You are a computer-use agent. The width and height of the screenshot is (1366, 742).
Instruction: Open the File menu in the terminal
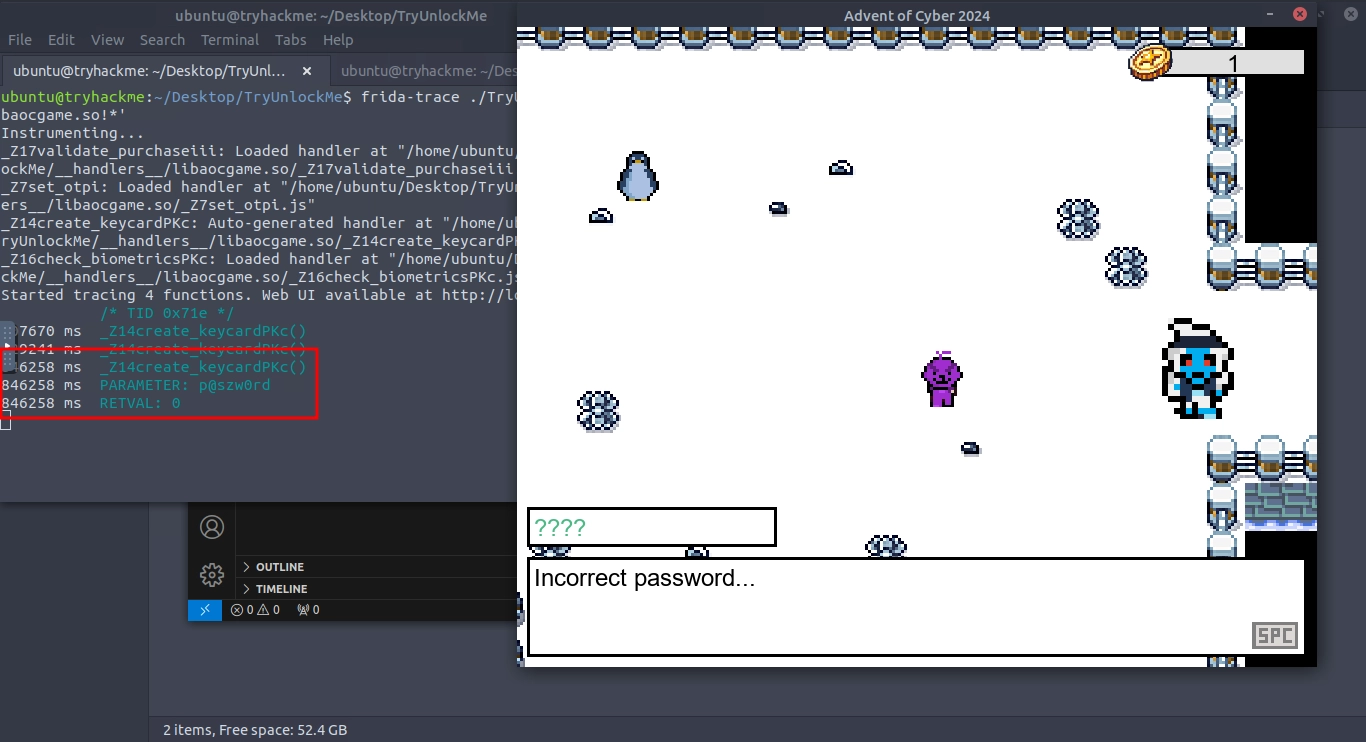click(20, 40)
